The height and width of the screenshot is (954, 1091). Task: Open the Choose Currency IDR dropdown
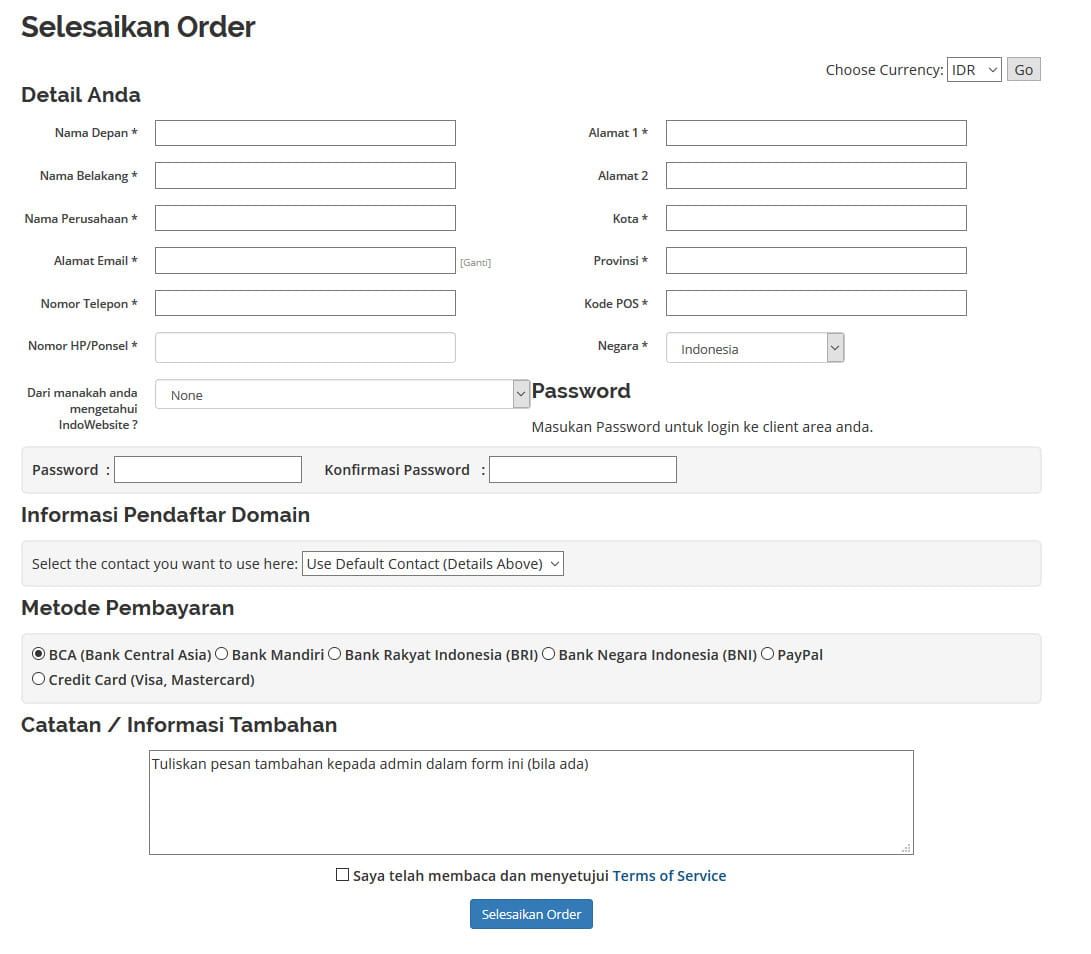click(973, 70)
